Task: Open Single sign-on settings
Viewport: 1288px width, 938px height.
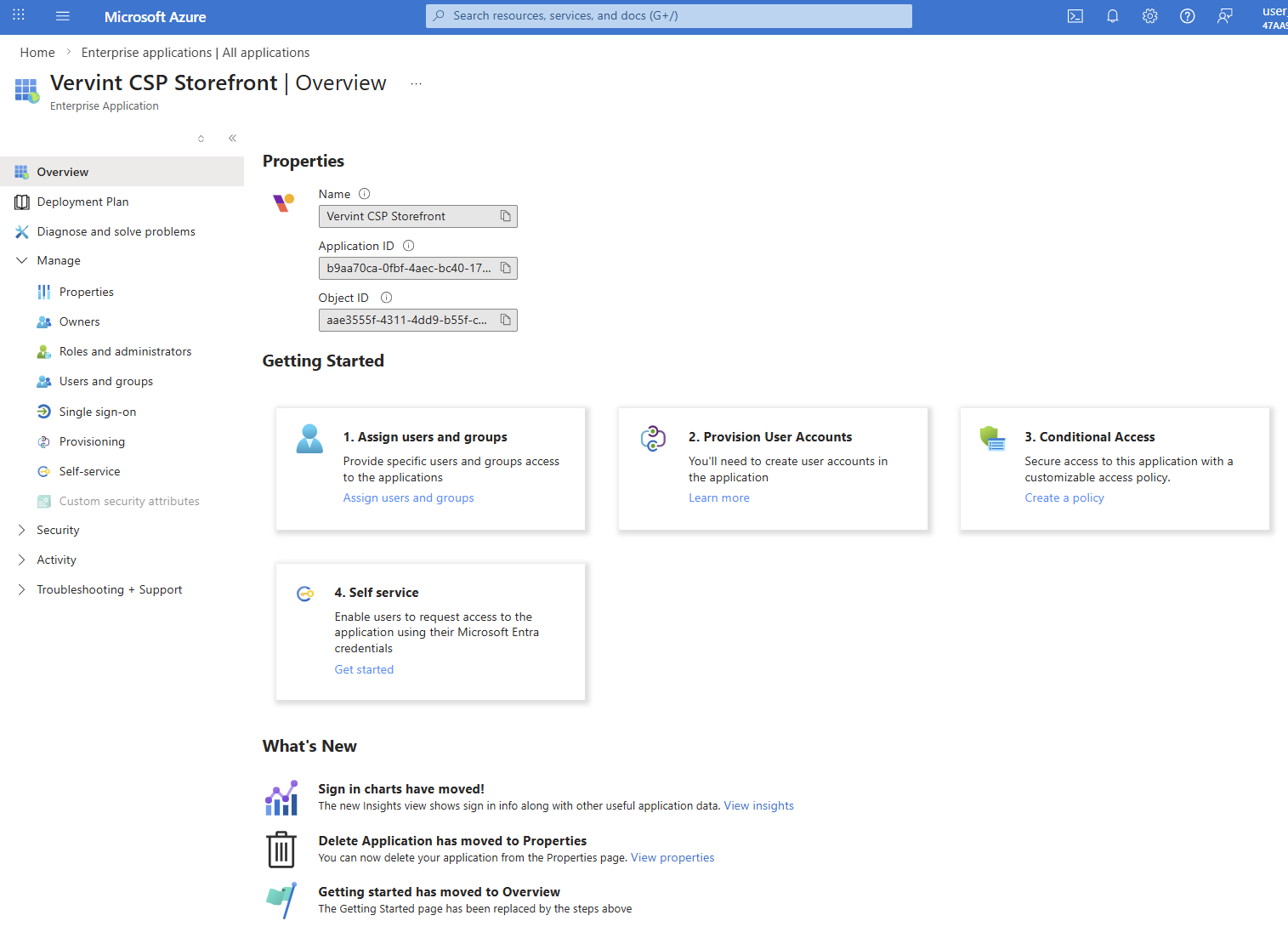Action: pos(97,411)
